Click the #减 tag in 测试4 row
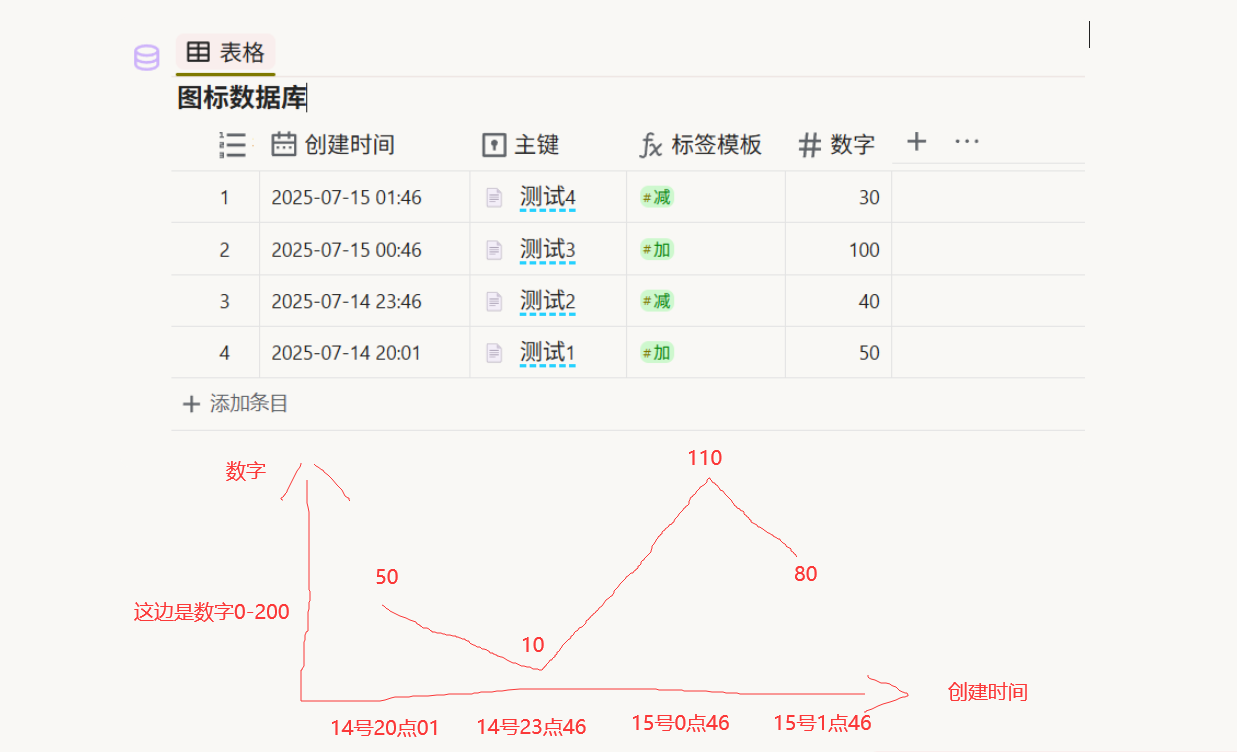Image resolution: width=1237 pixels, height=752 pixels. pos(657,198)
